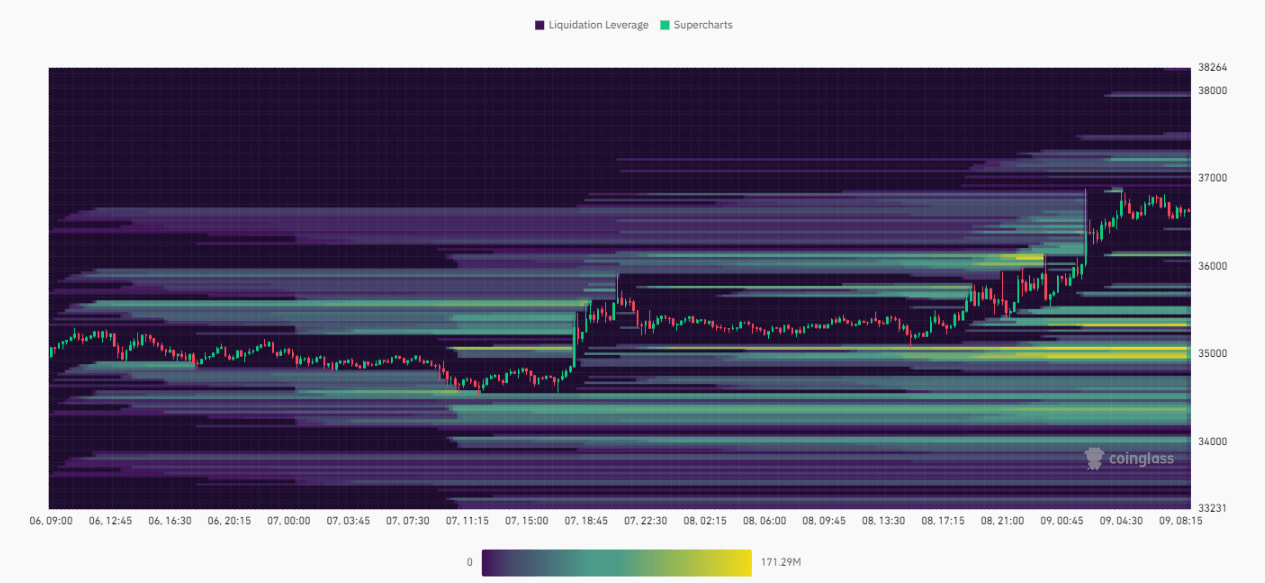Select the 09, 08:15 time axis label
The image size is (1265, 583).
1179,521
